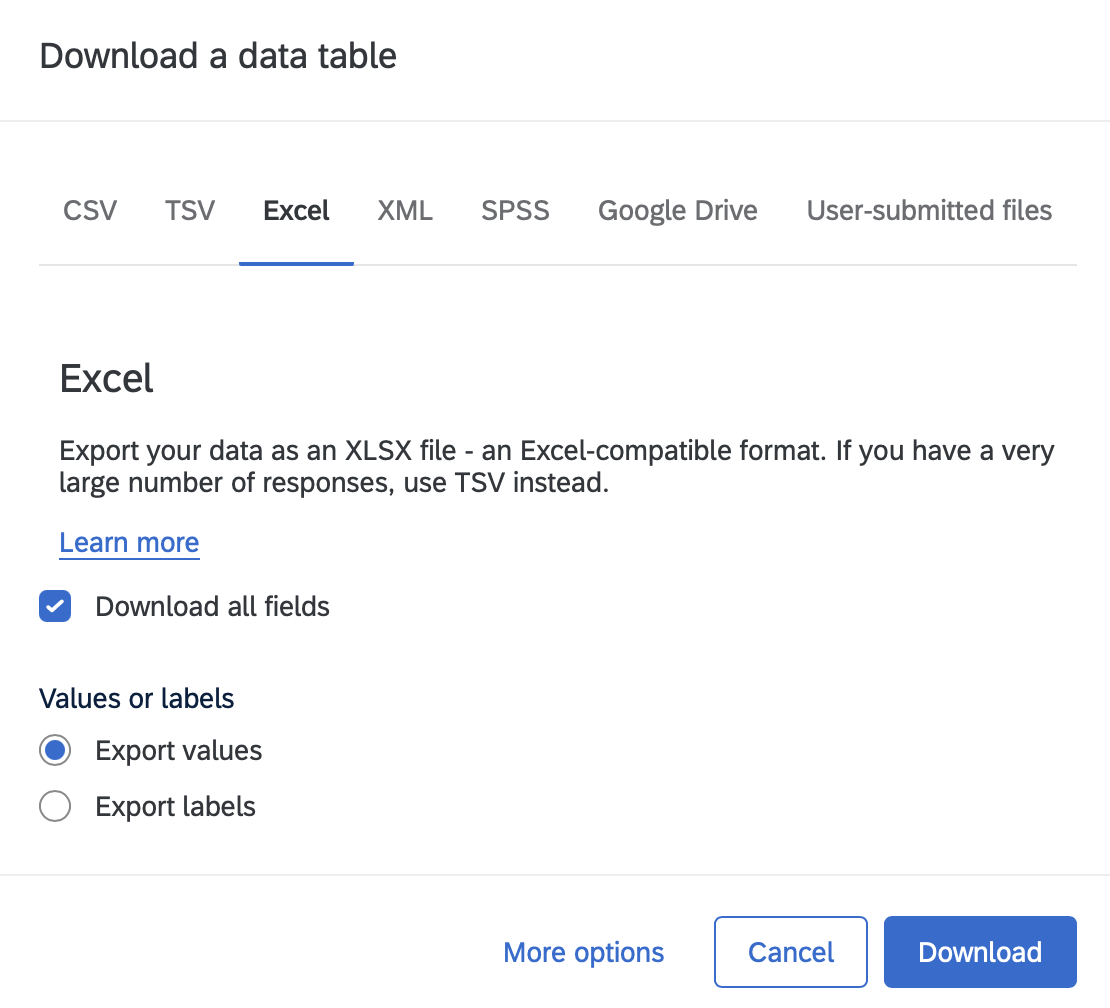Click the 'Values or labels' section heading

pos(137,698)
